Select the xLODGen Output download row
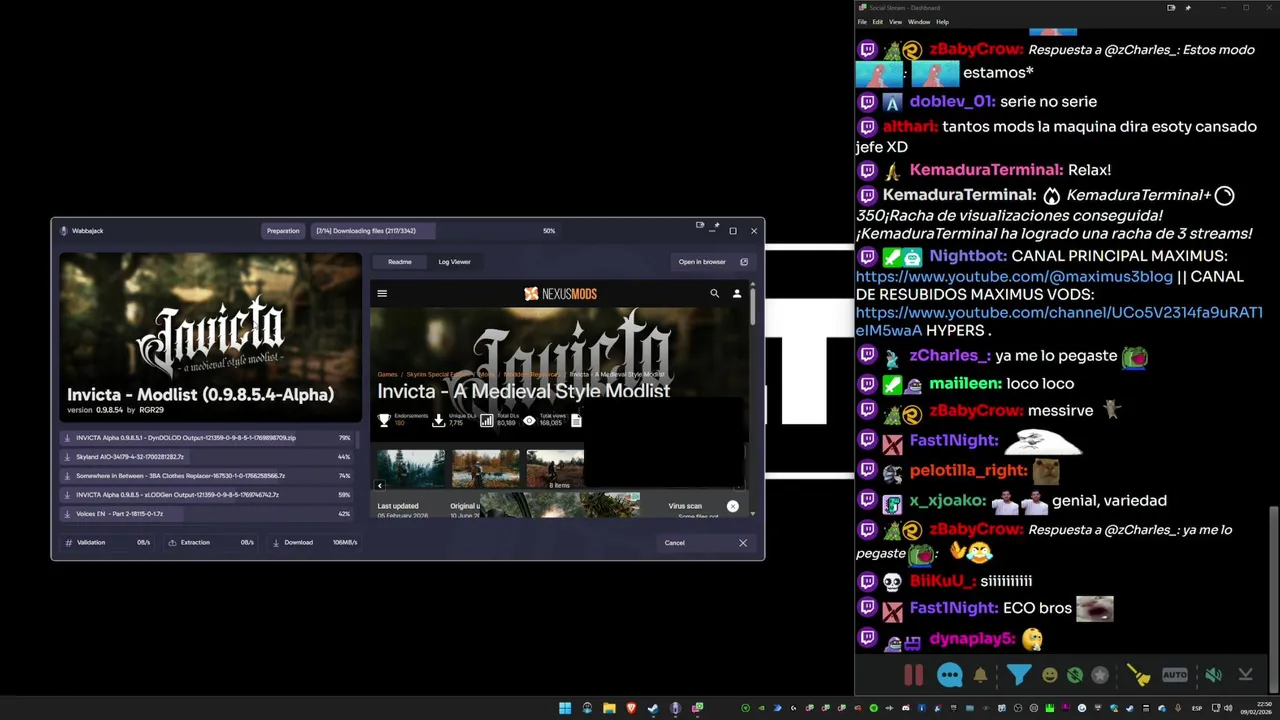This screenshot has height=720, width=1280. tap(209, 495)
